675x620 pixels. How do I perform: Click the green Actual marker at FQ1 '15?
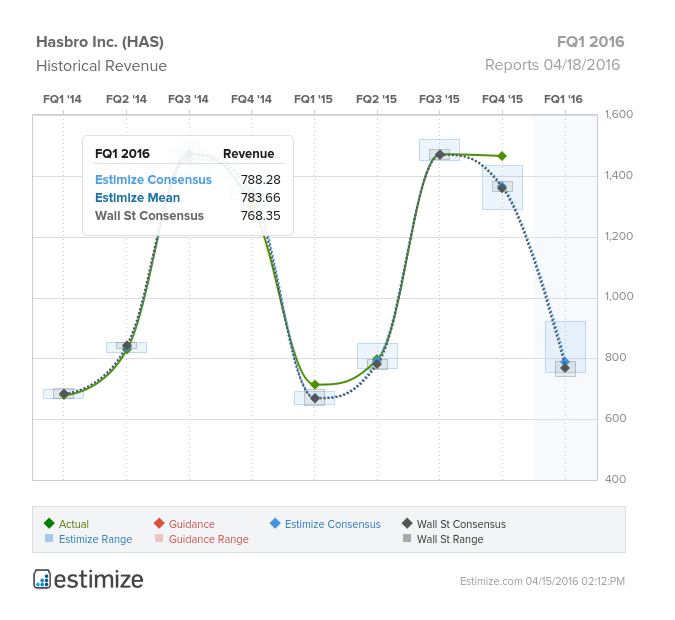point(315,384)
